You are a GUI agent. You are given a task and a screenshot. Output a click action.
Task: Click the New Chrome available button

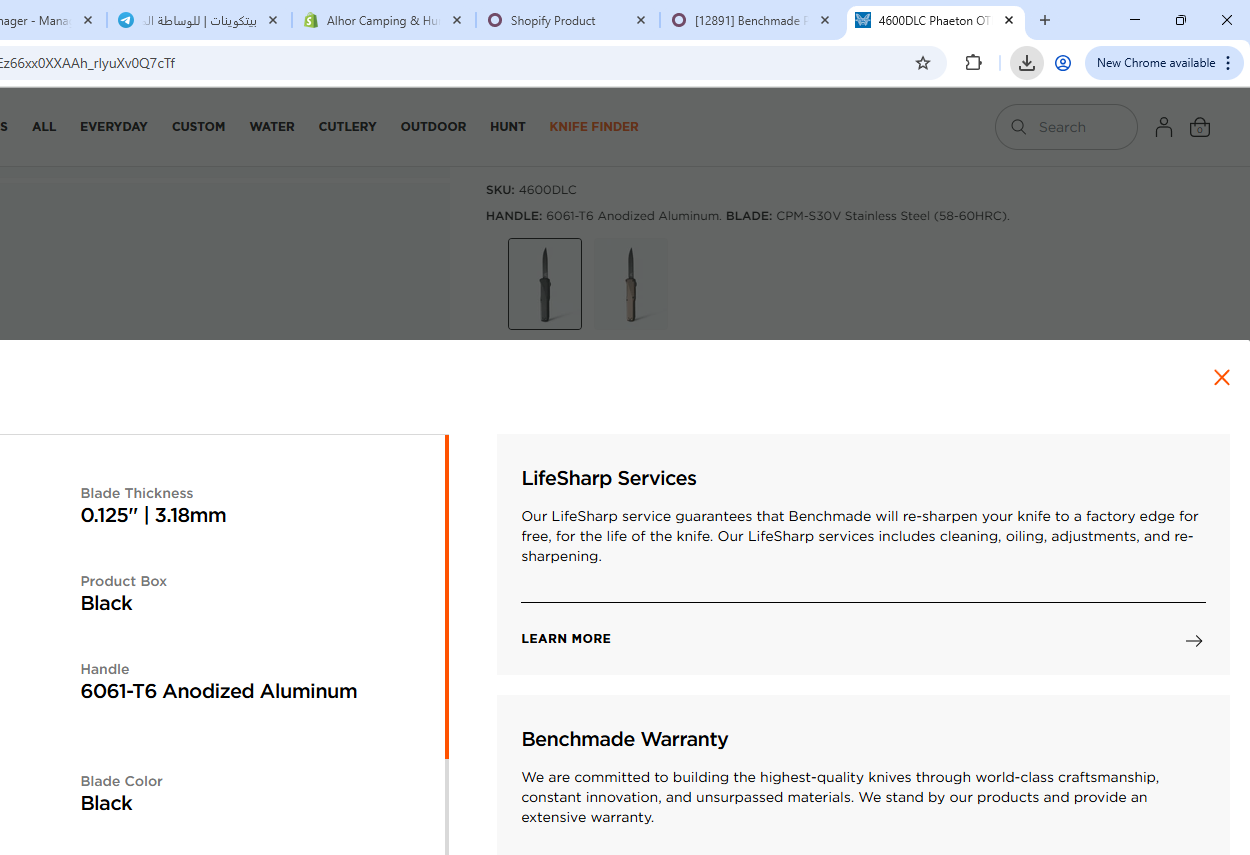pos(1164,63)
